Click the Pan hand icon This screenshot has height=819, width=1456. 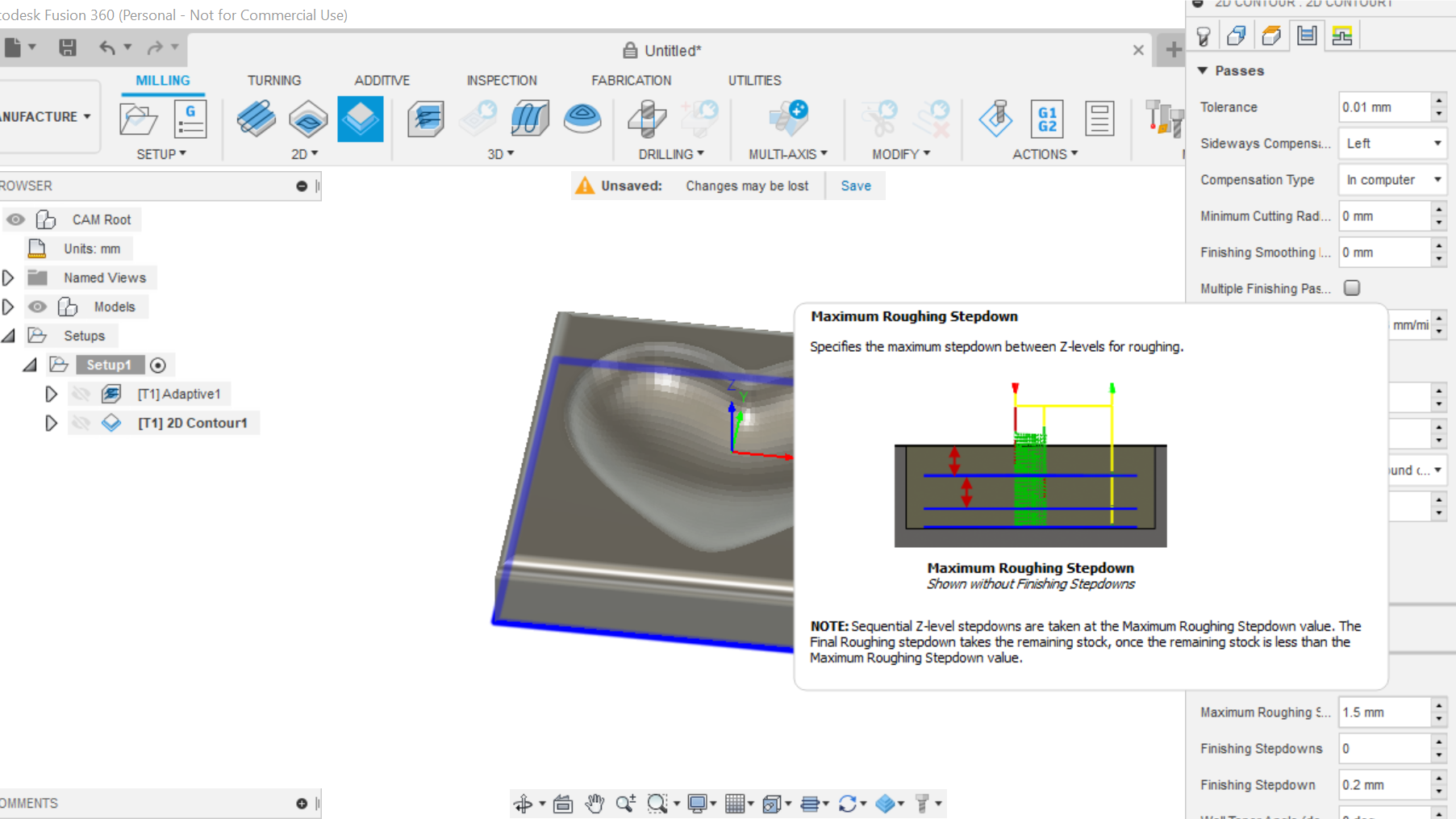[594, 804]
